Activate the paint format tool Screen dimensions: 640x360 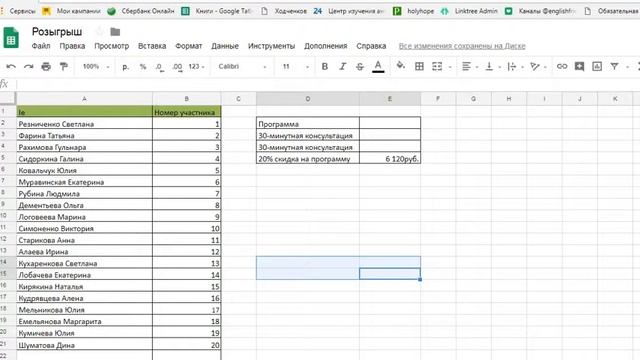pyautogui.click(x=64, y=67)
